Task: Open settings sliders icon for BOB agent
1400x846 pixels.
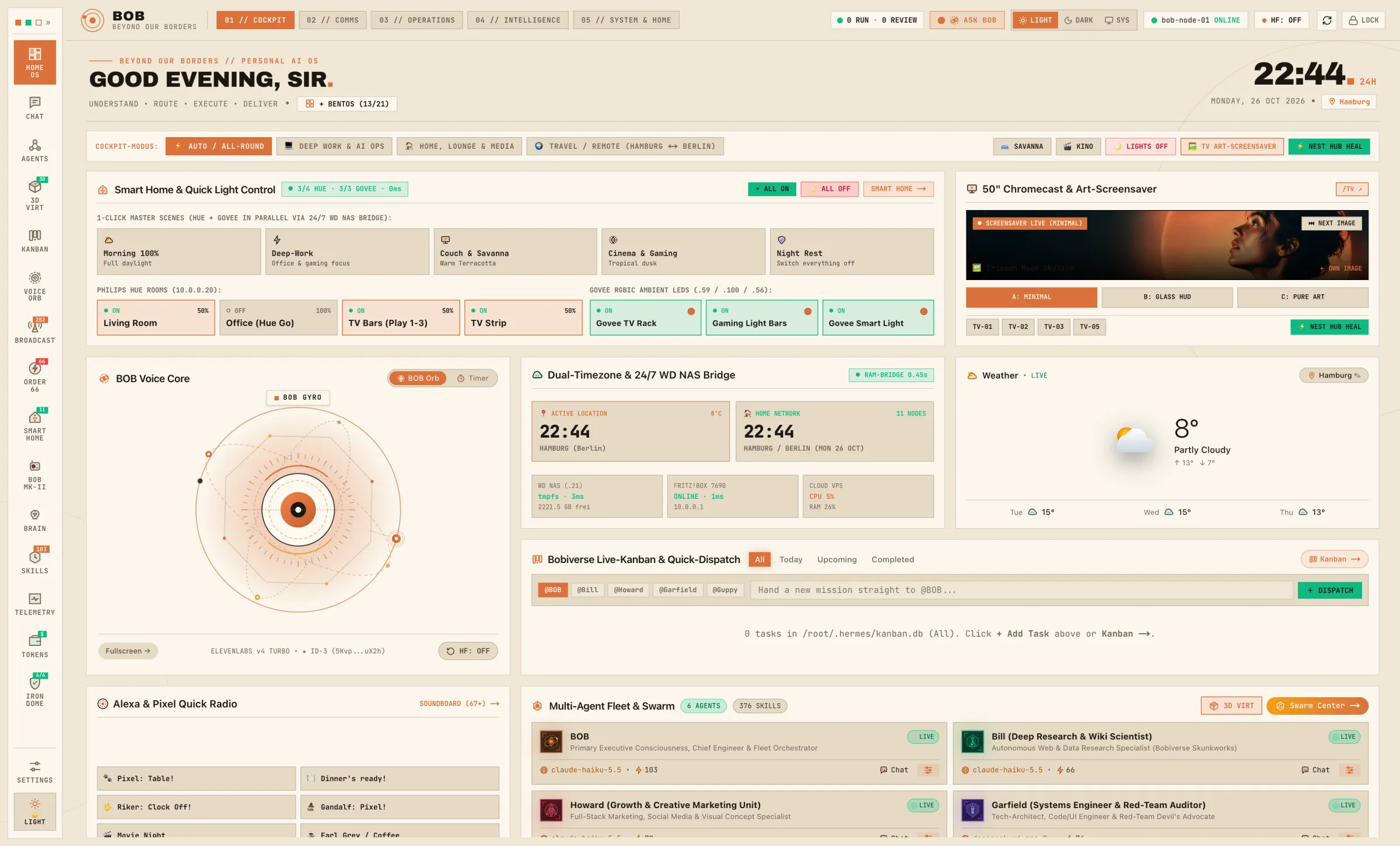Action: (928, 770)
